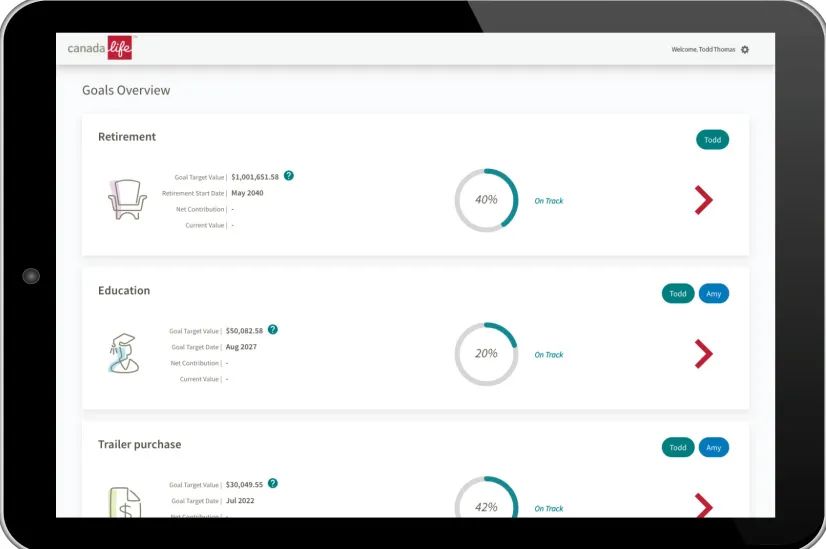Click the Retirement card title
This screenshot has height=549, width=826.
(x=127, y=136)
